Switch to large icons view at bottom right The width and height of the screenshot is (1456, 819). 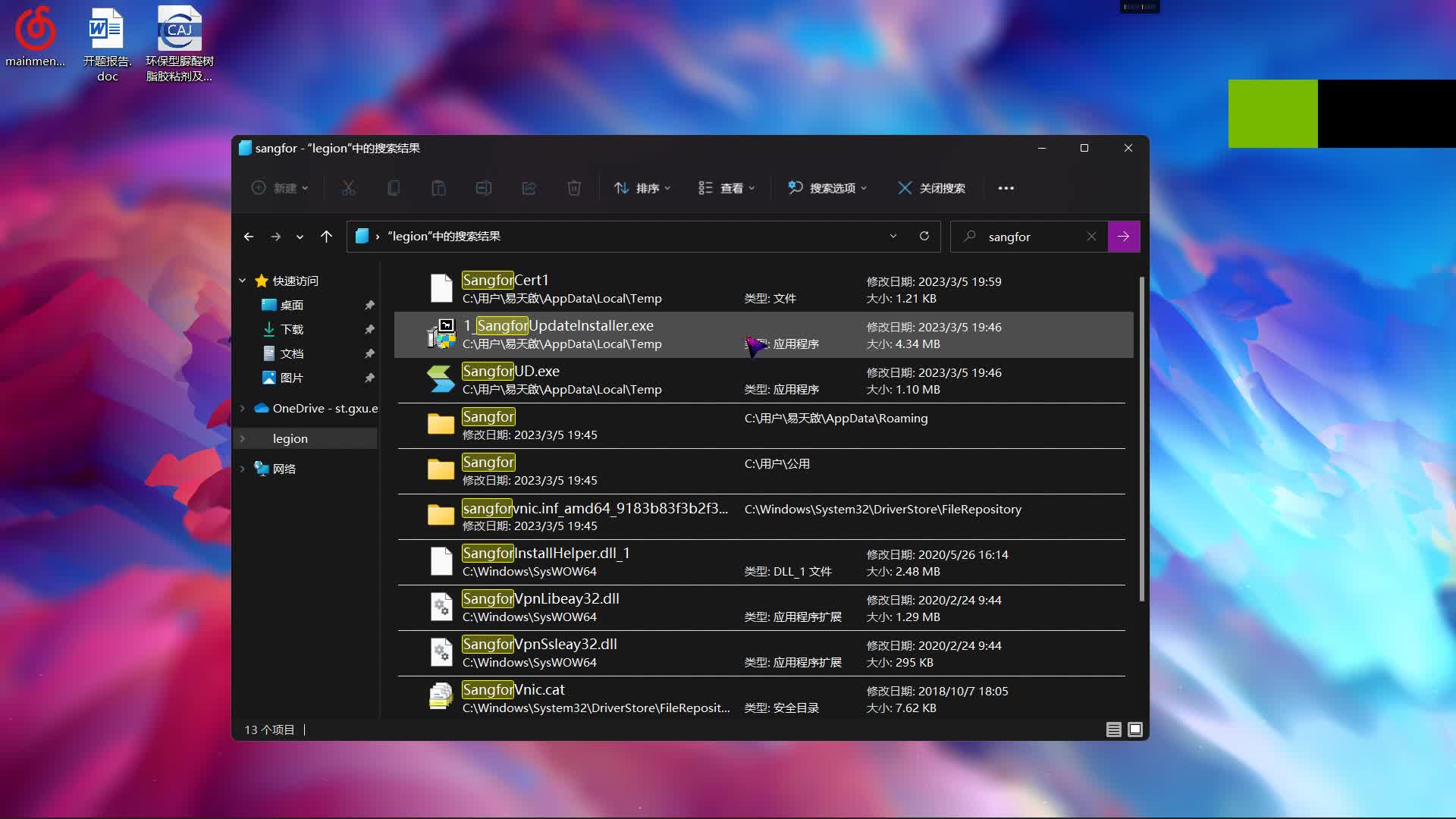(x=1135, y=730)
